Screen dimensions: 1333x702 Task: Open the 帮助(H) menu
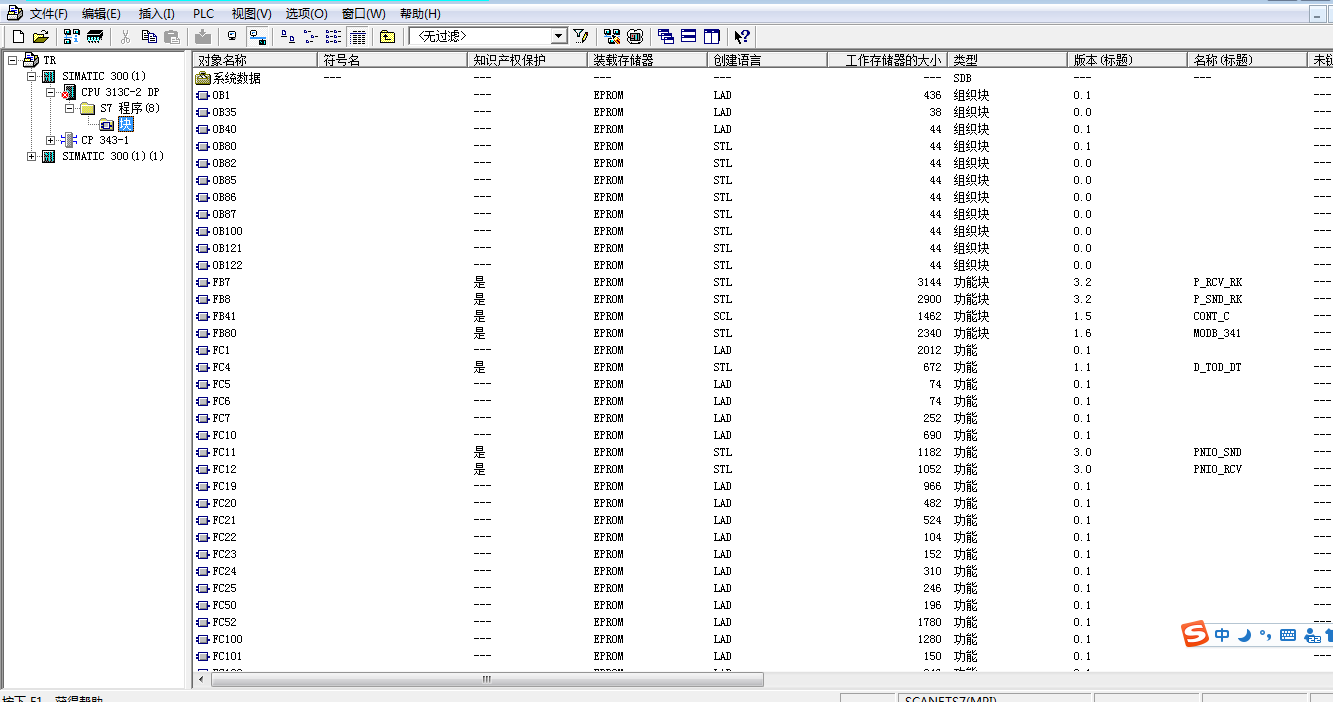click(x=420, y=14)
